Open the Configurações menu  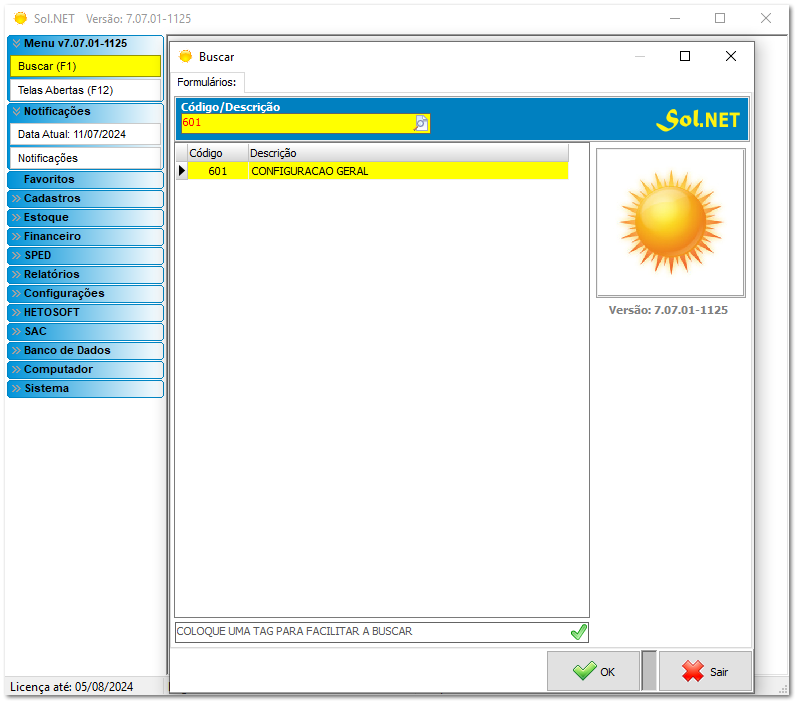tap(84, 294)
